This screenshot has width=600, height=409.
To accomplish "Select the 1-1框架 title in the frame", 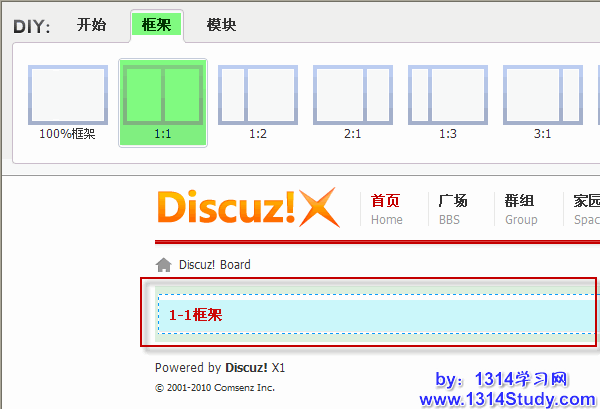I will point(195,315).
